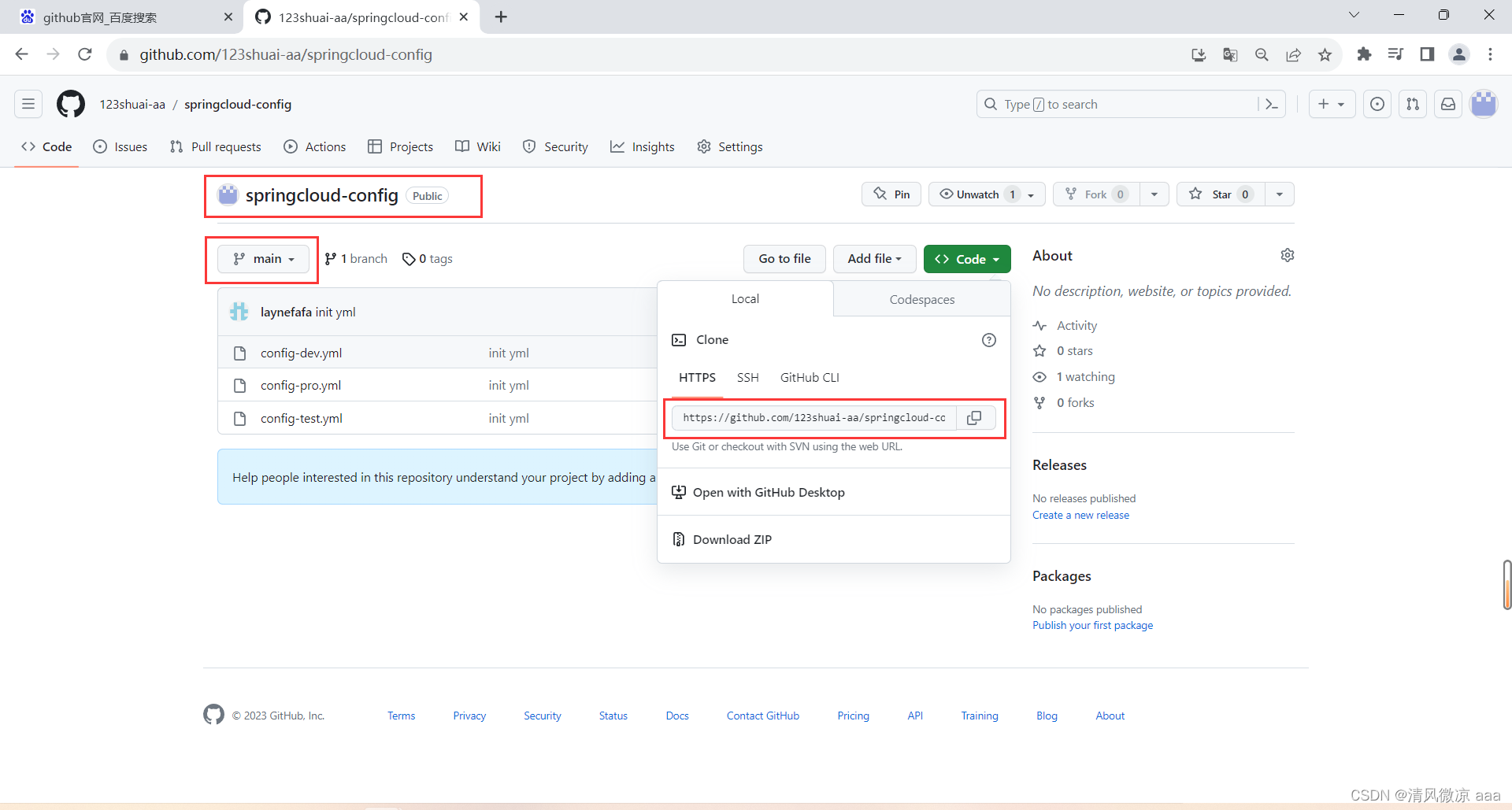Click the Go to file button
1512x810 pixels.
(784, 259)
